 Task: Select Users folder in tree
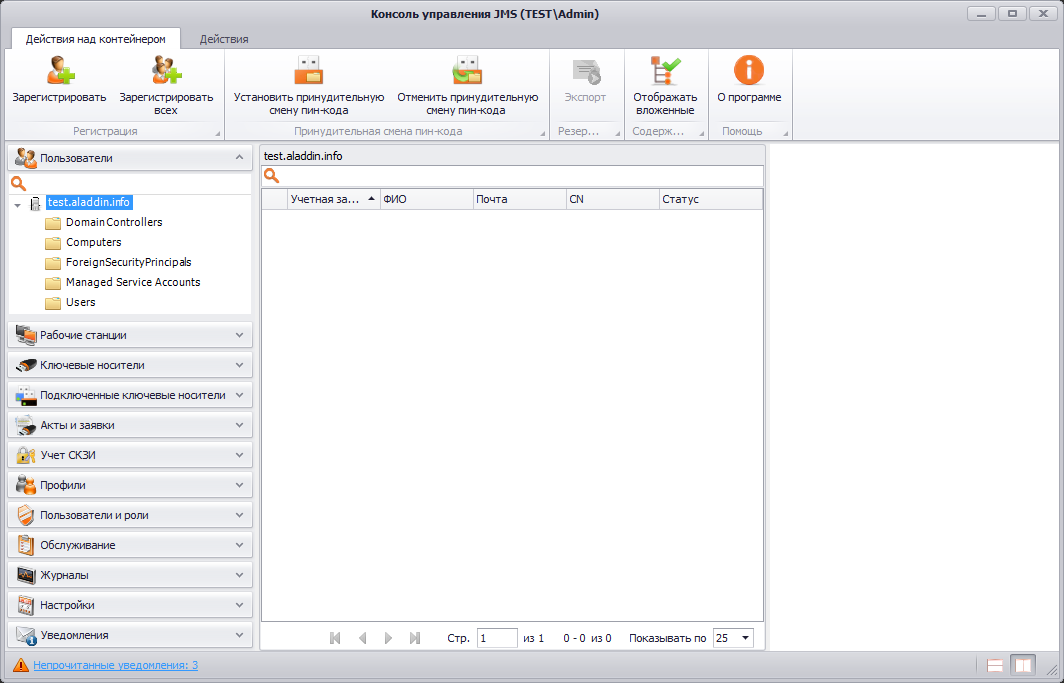(81, 303)
